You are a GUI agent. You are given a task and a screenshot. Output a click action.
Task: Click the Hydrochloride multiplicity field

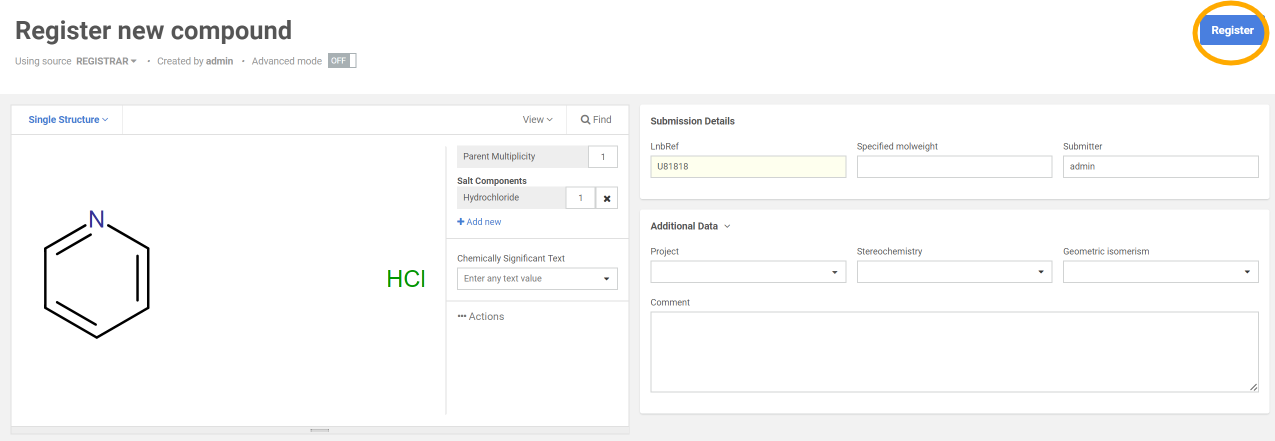coord(580,198)
